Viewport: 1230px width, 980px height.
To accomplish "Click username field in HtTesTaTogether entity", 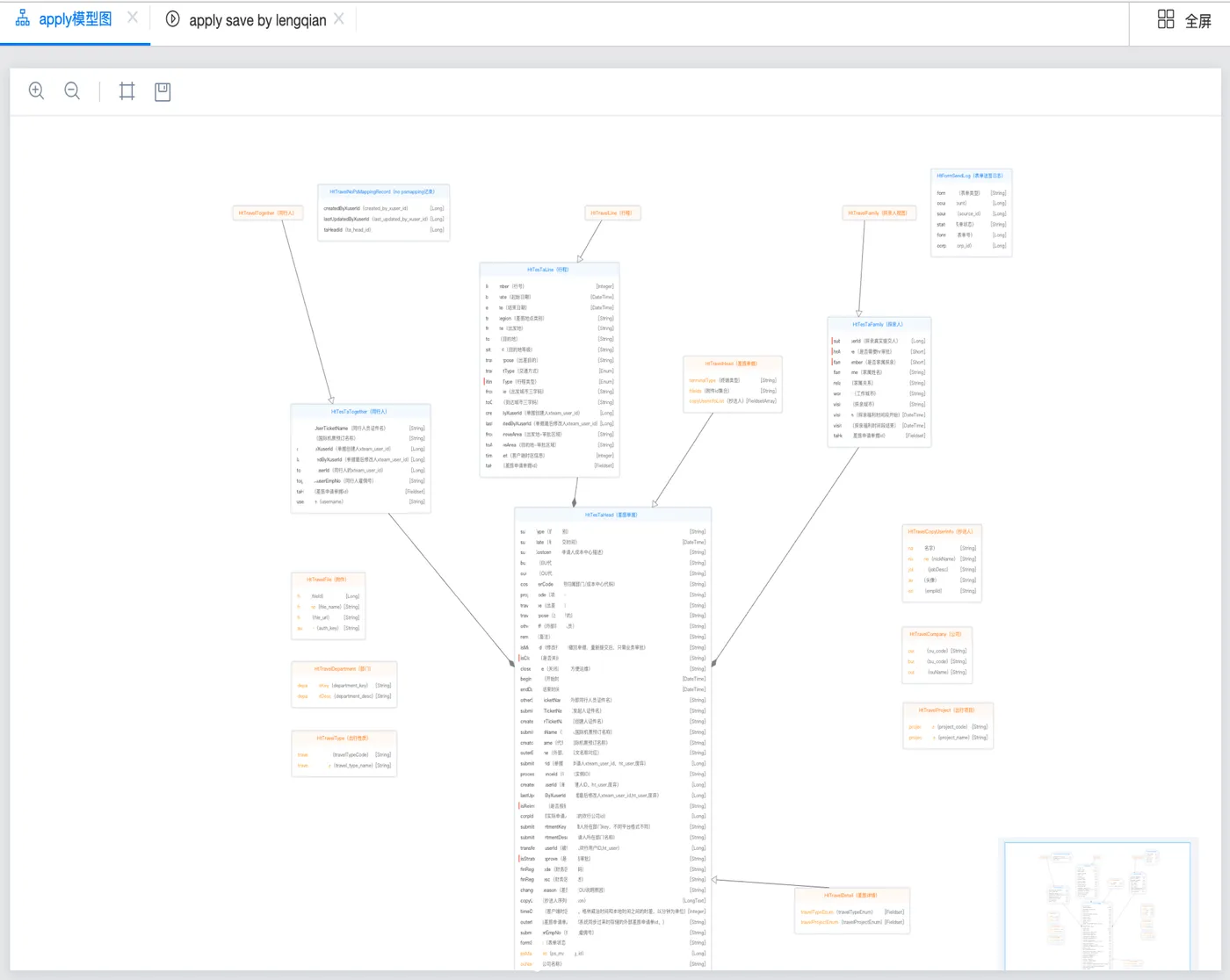I will (x=361, y=501).
